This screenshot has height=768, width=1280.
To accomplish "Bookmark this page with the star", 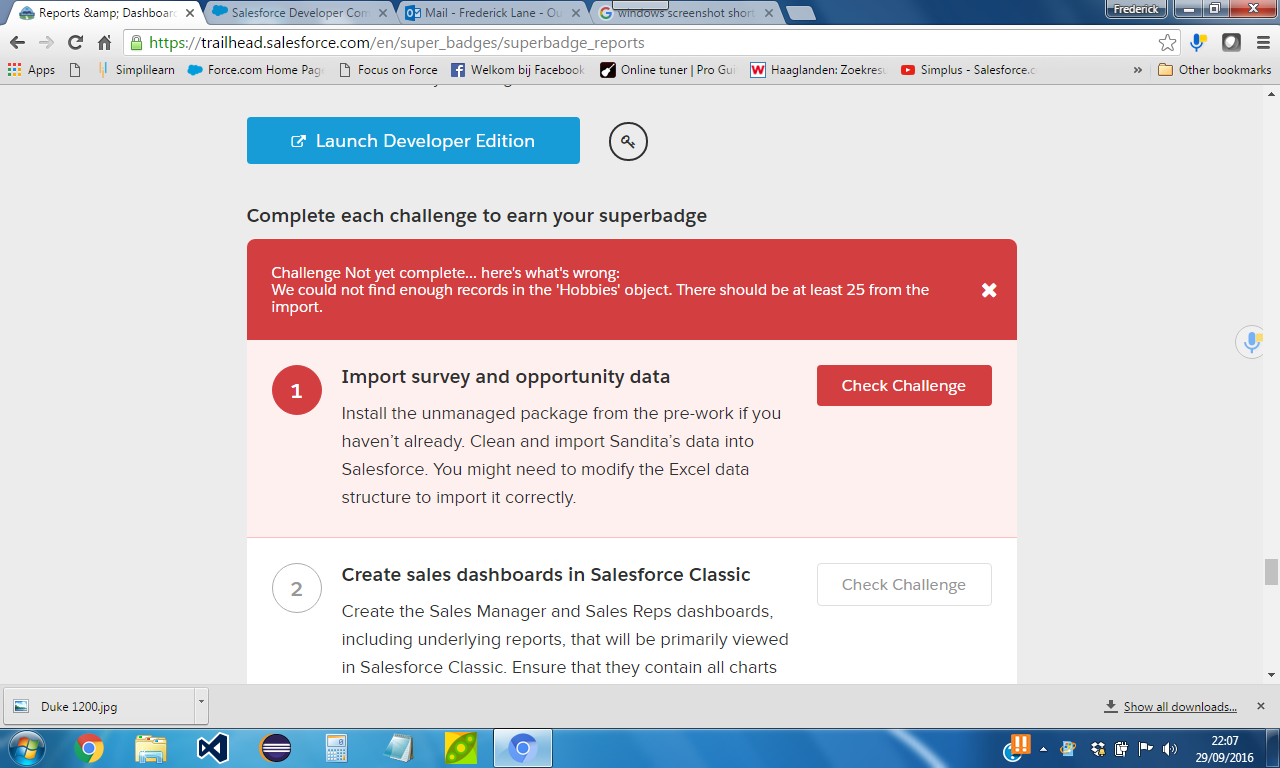I will tap(1167, 43).
